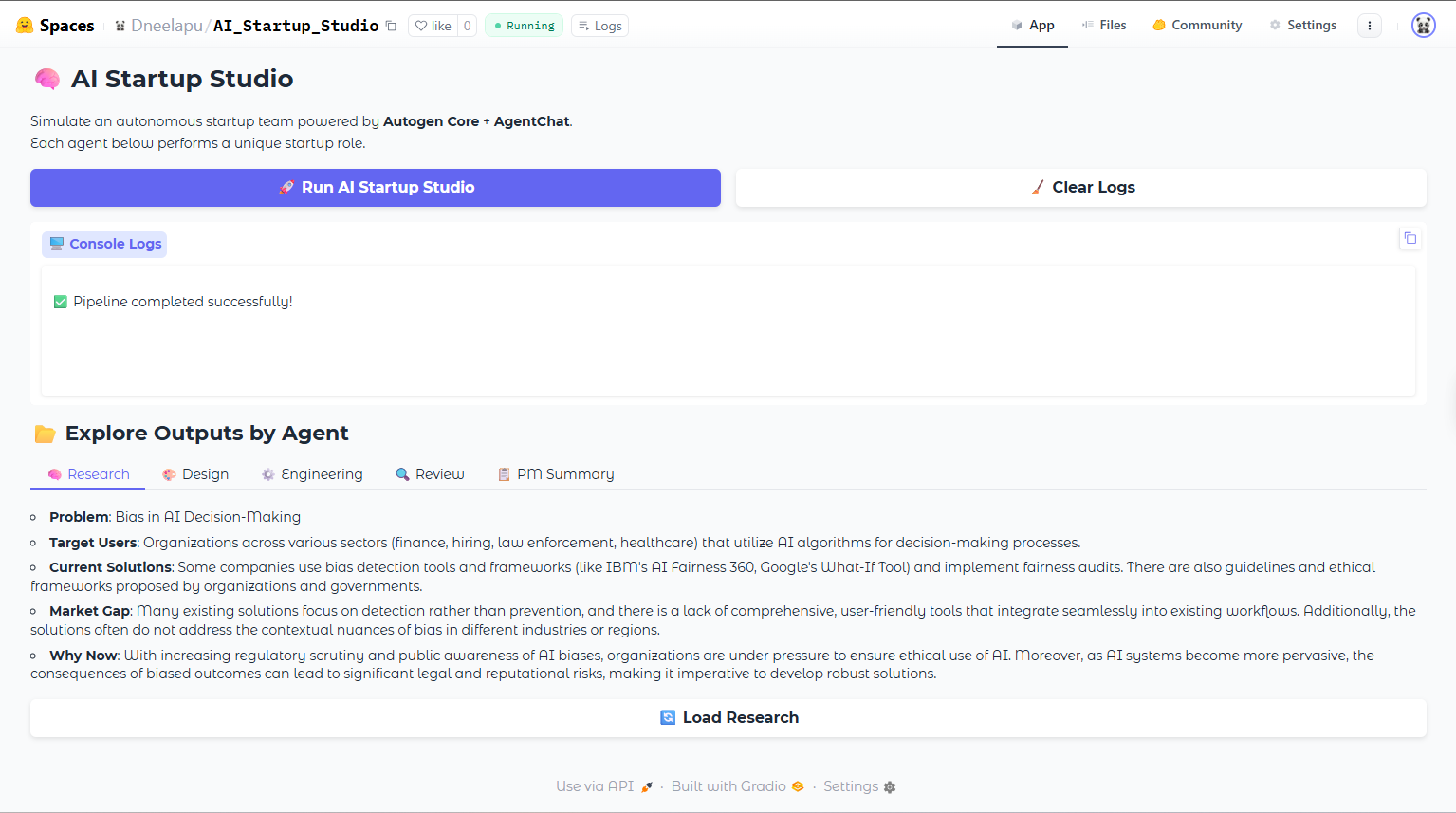This screenshot has width=1456, height=813.
Task: Select the PM Summary tab
Action: coord(556,474)
